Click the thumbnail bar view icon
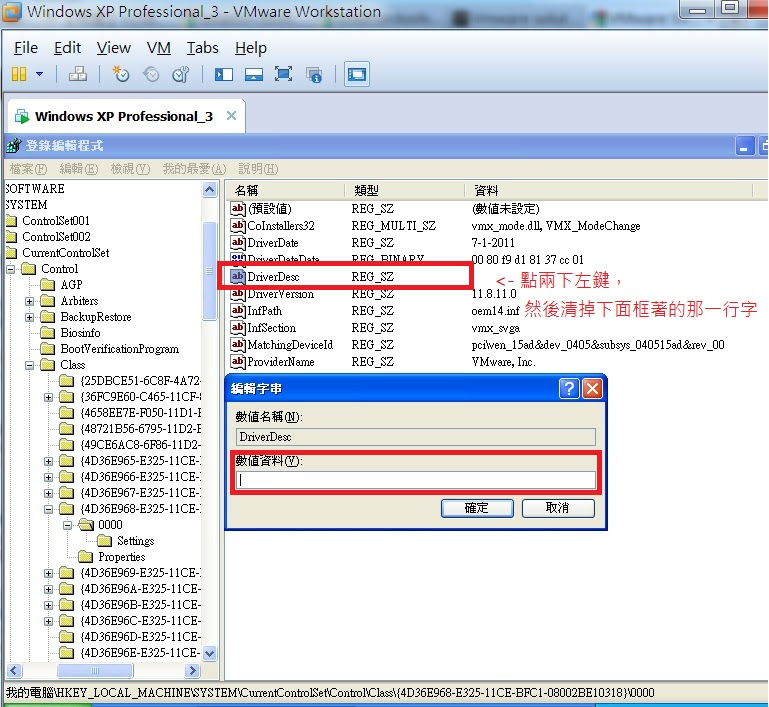Viewport: 769px width, 707px height. [254, 75]
